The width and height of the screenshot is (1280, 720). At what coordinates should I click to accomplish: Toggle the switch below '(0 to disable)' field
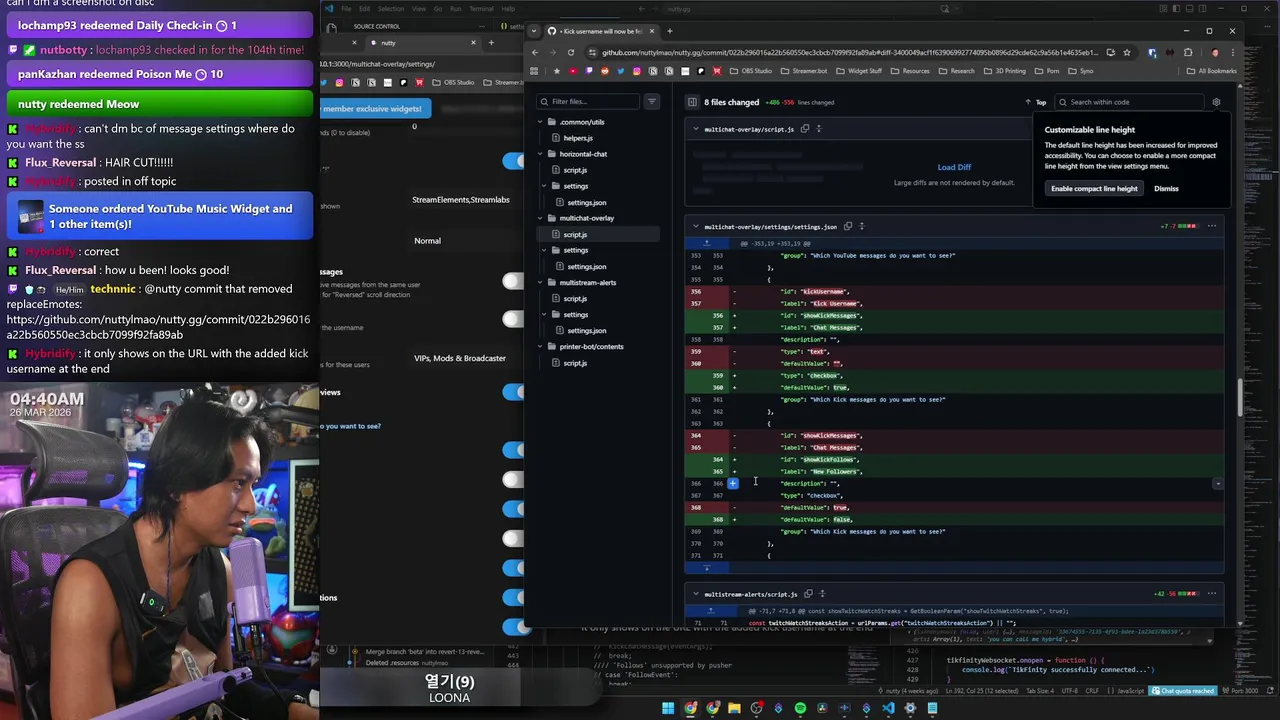coord(515,160)
